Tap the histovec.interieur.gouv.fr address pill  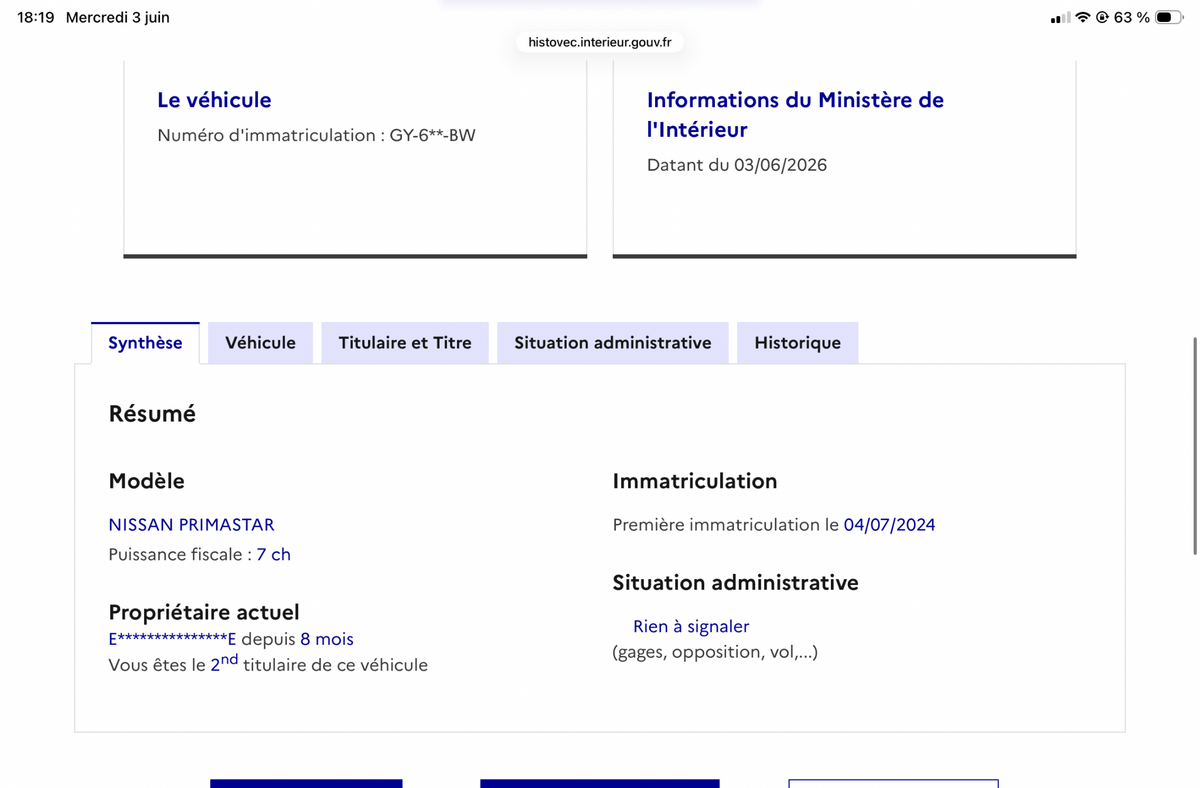coord(600,42)
